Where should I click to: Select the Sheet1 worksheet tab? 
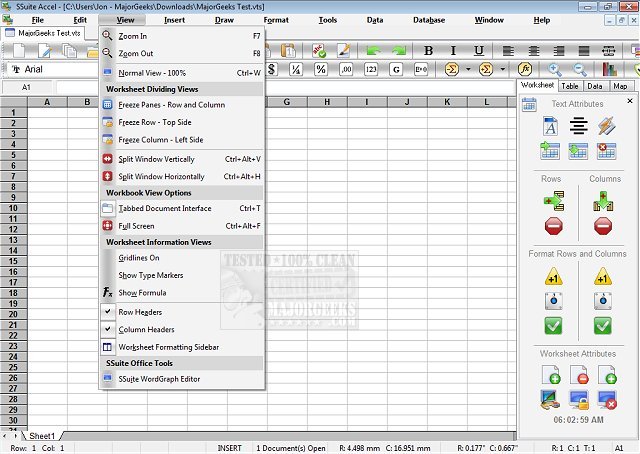tap(42, 436)
